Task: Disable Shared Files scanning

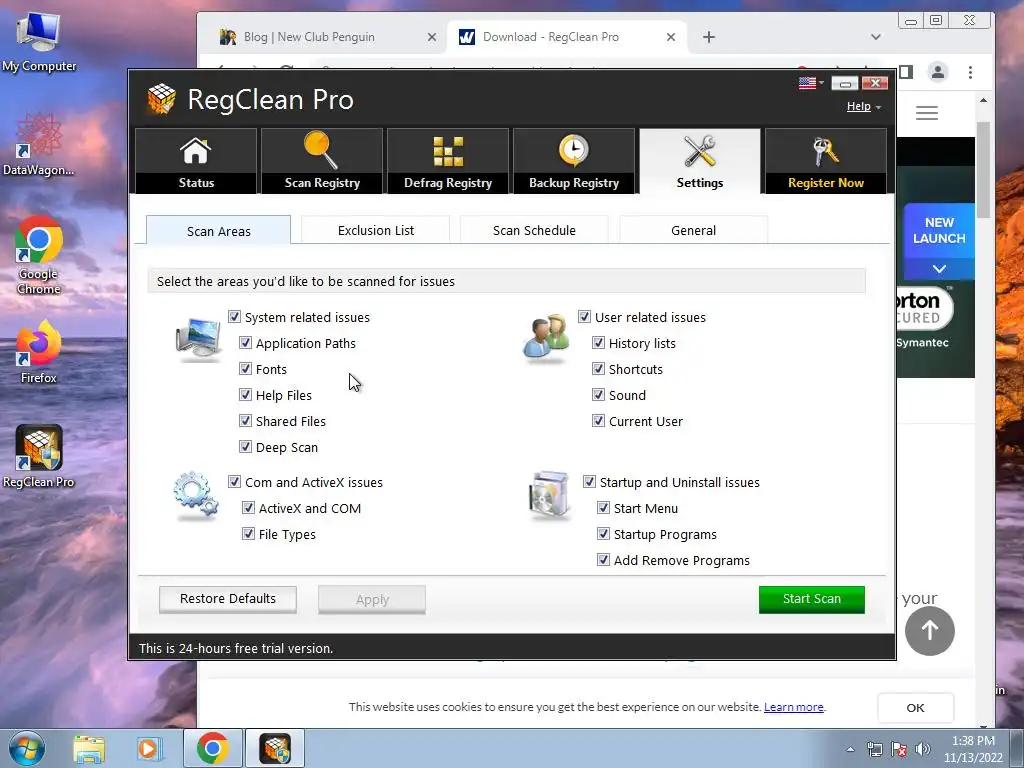Action: pos(246,421)
